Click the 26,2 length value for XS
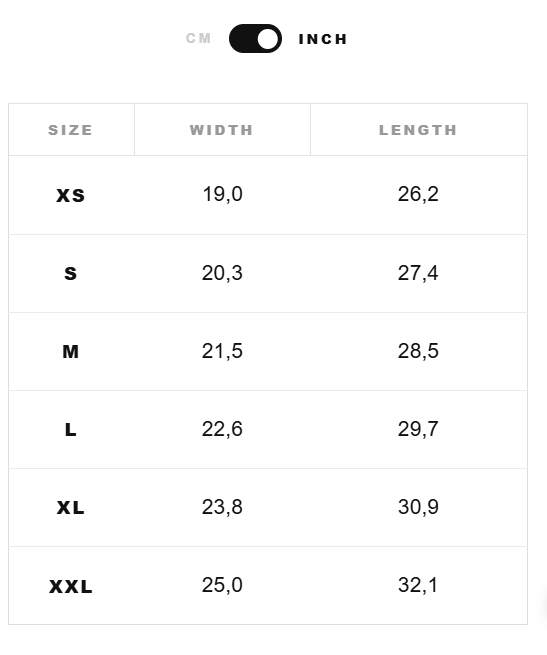Viewport: 547px width, 655px height. coord(418,194)
